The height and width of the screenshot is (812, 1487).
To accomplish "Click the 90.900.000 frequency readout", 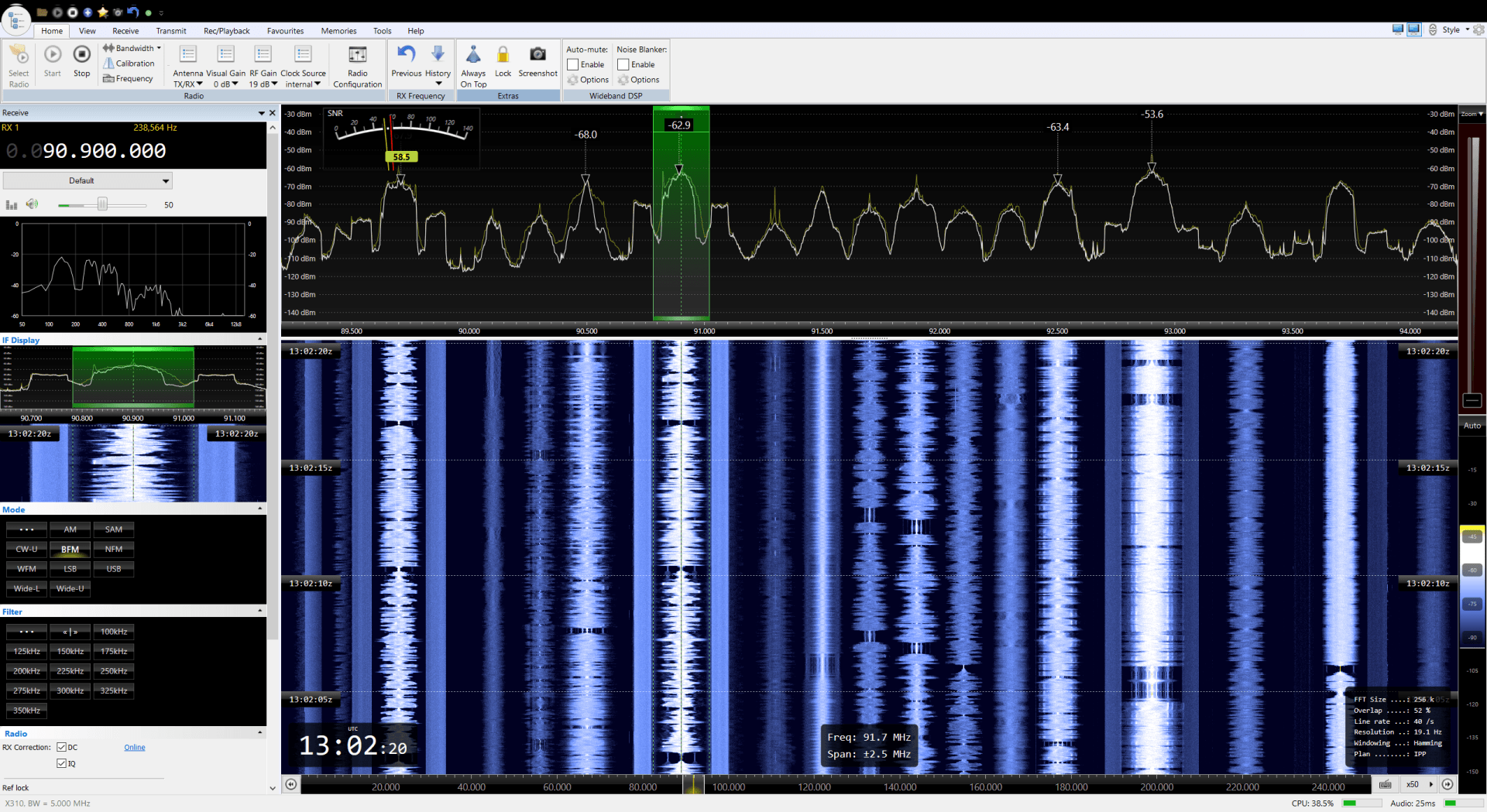I will [104, 151].
